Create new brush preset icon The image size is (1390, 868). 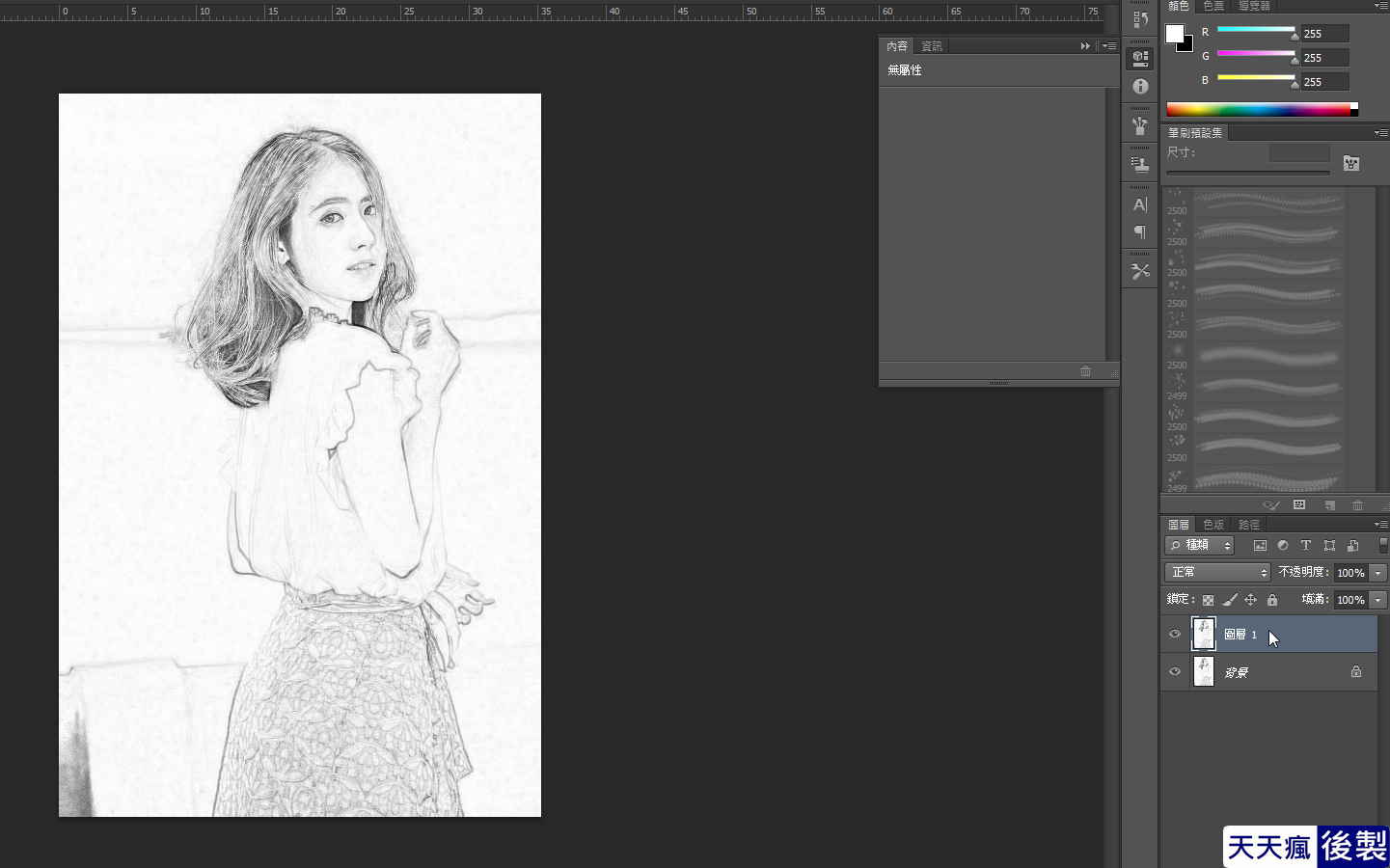click(1329, 505)
